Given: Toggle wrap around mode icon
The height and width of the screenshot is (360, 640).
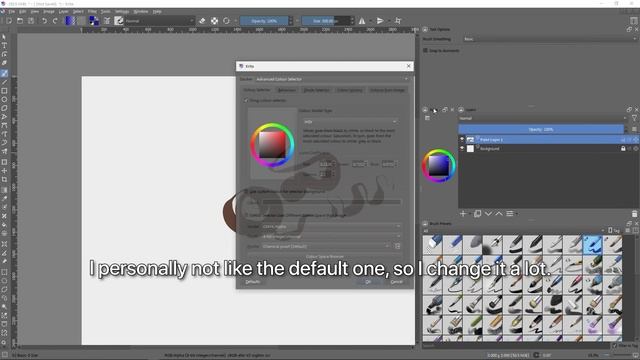Looking at the screenshot, I should coord(398,21).
